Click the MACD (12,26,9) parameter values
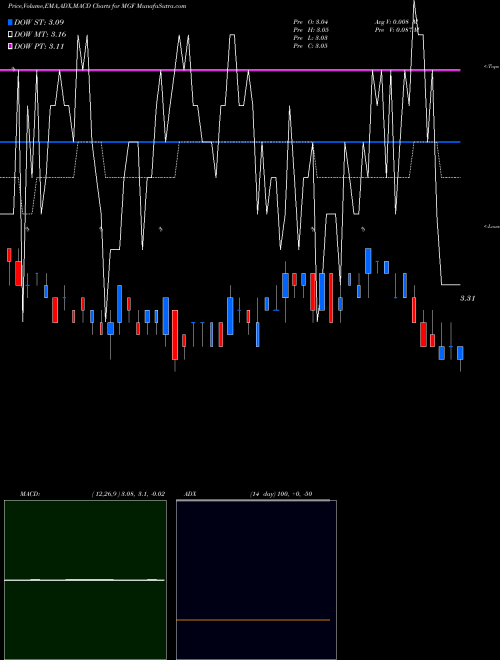Image resolution: width=500 pixels, height=660 pixels. (x=128, y=494)
